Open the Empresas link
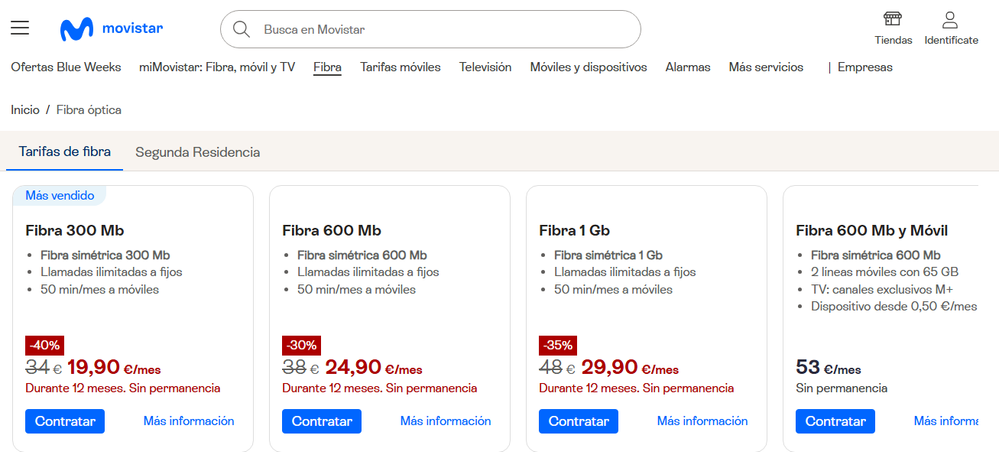 click(865, 67)
